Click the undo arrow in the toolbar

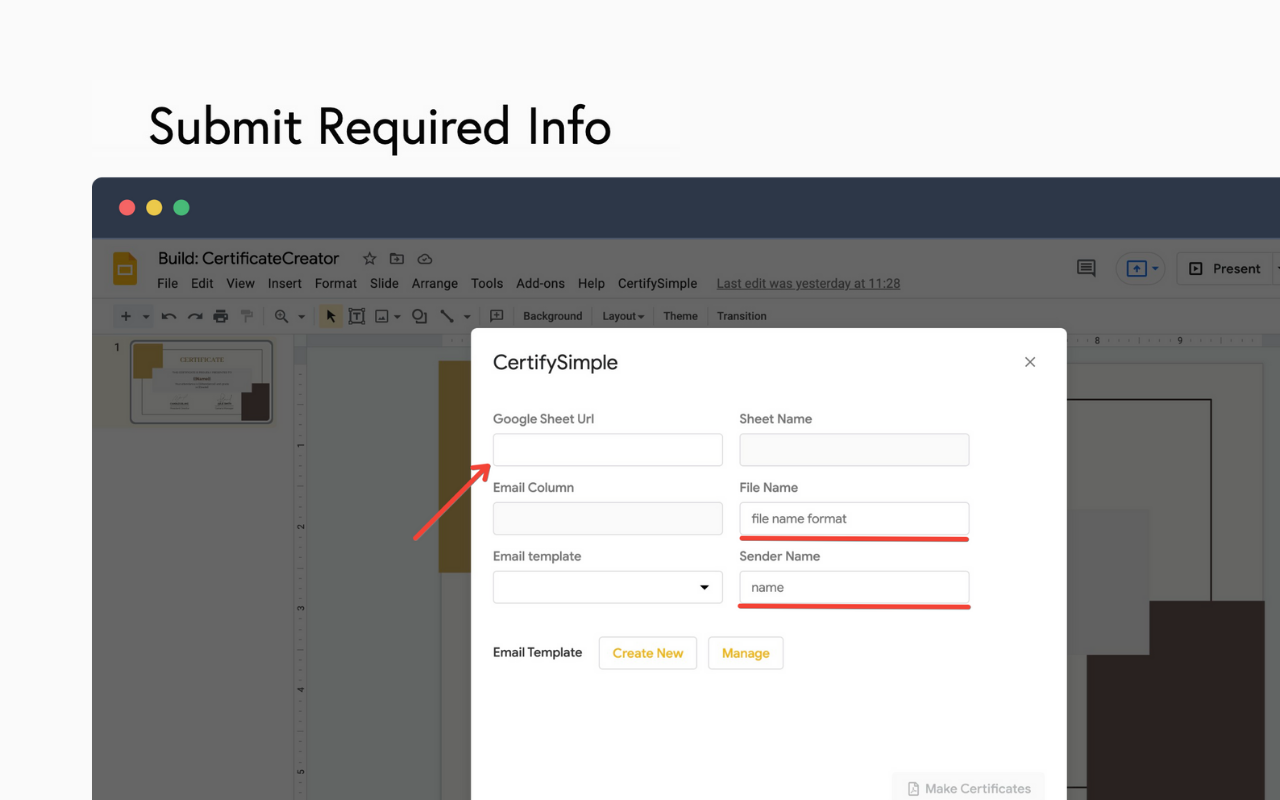(169, 316)
